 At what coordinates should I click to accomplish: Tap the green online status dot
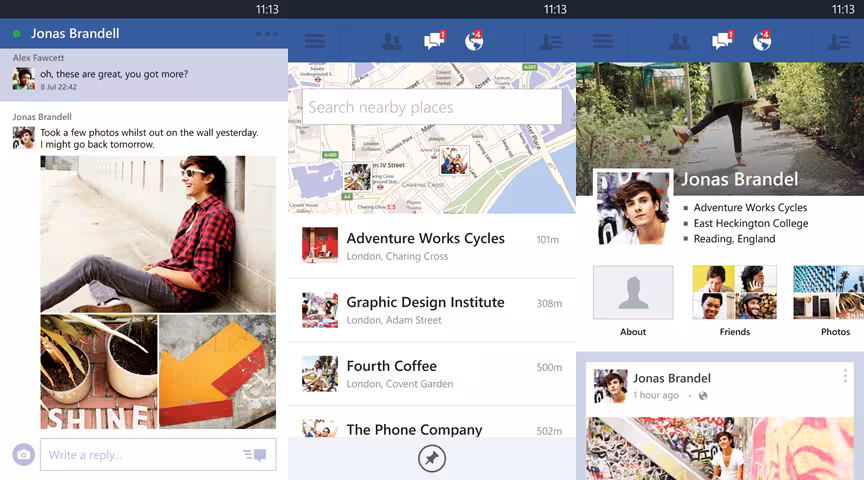point(17,34)
